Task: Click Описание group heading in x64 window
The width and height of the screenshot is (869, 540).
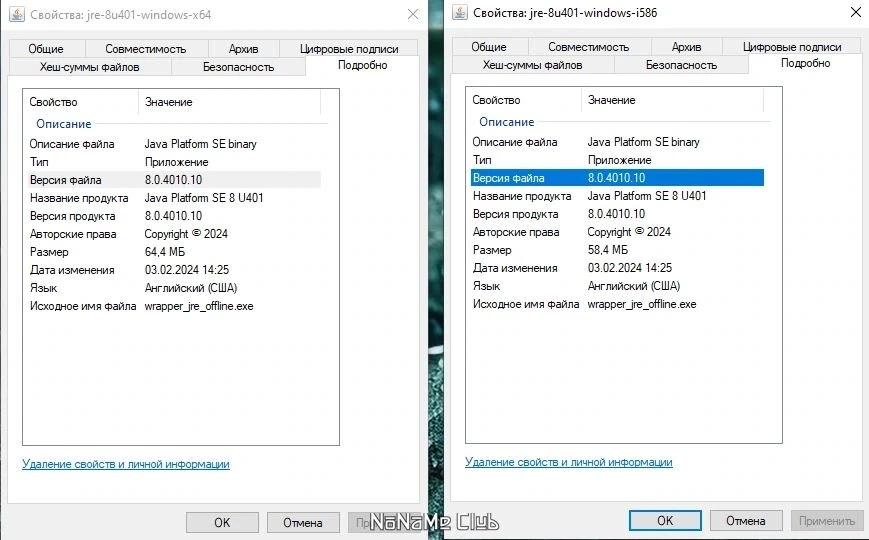Action: (64, 124)
